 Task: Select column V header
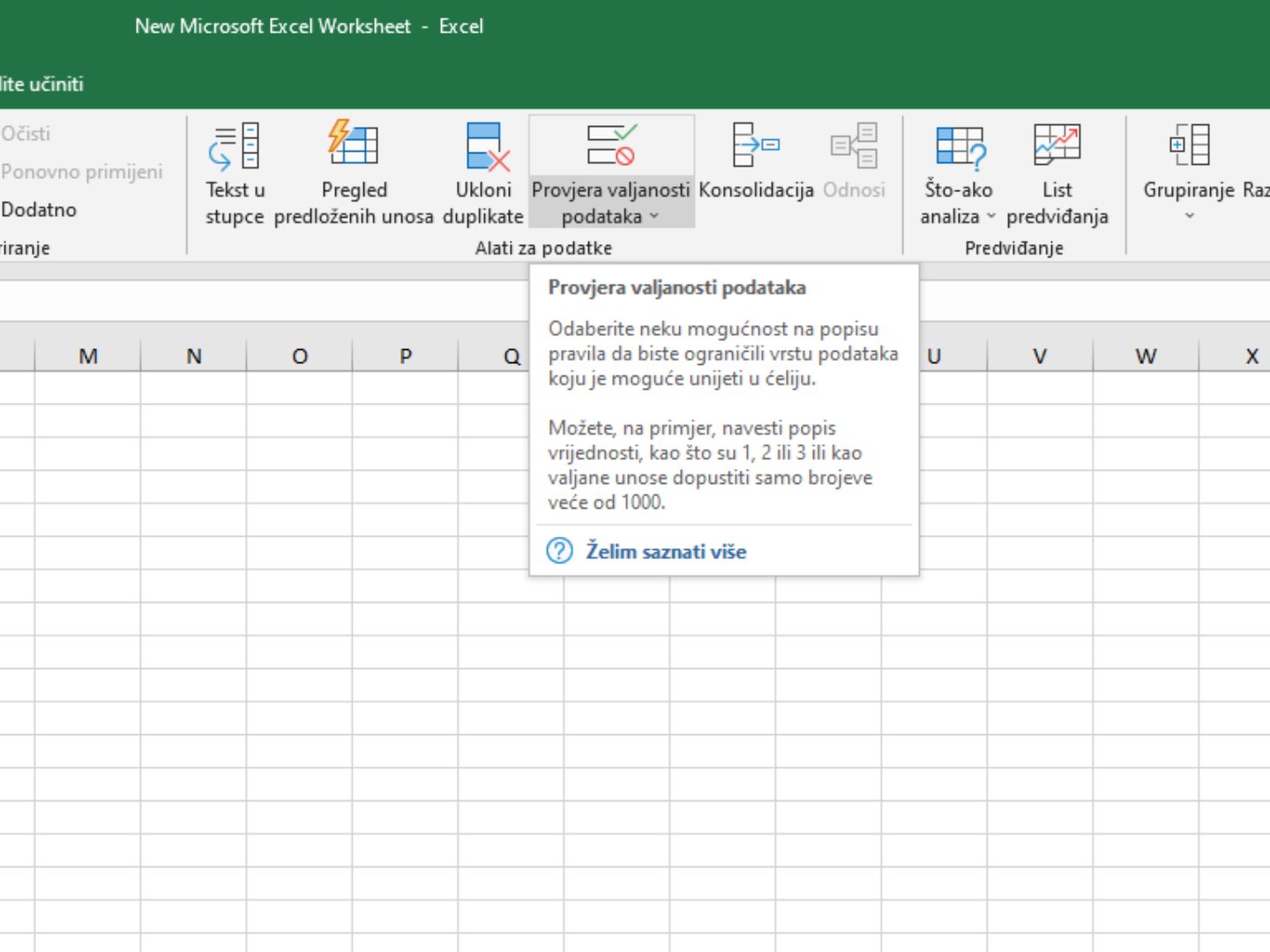click(x=1040, y=356)
